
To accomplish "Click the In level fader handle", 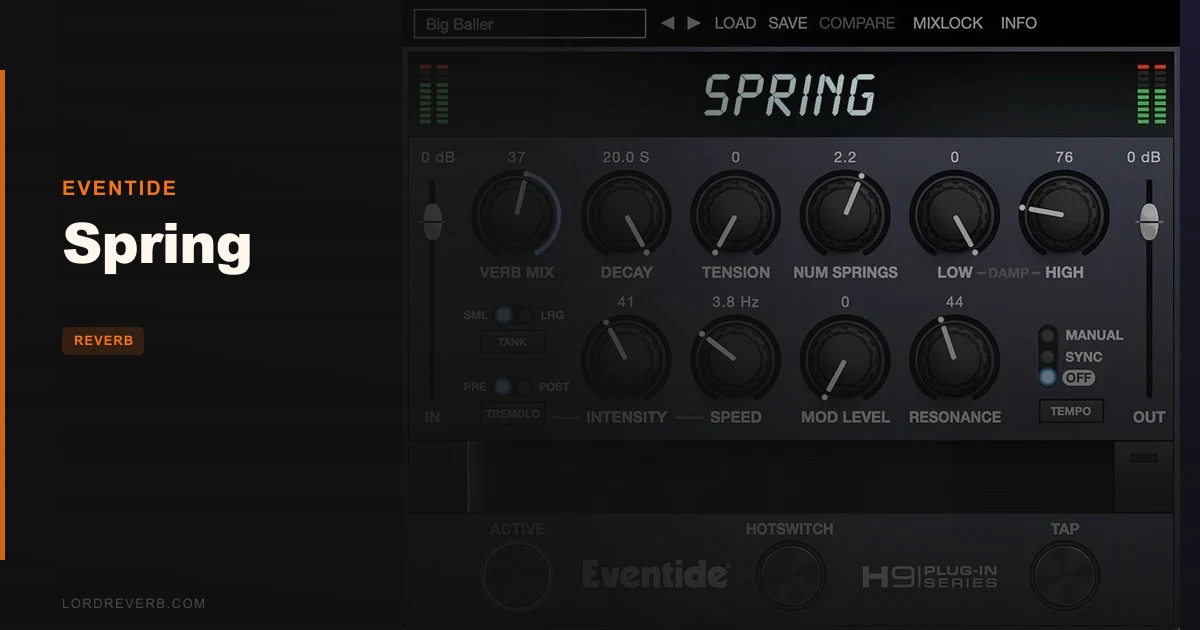I will pos(432,221).
